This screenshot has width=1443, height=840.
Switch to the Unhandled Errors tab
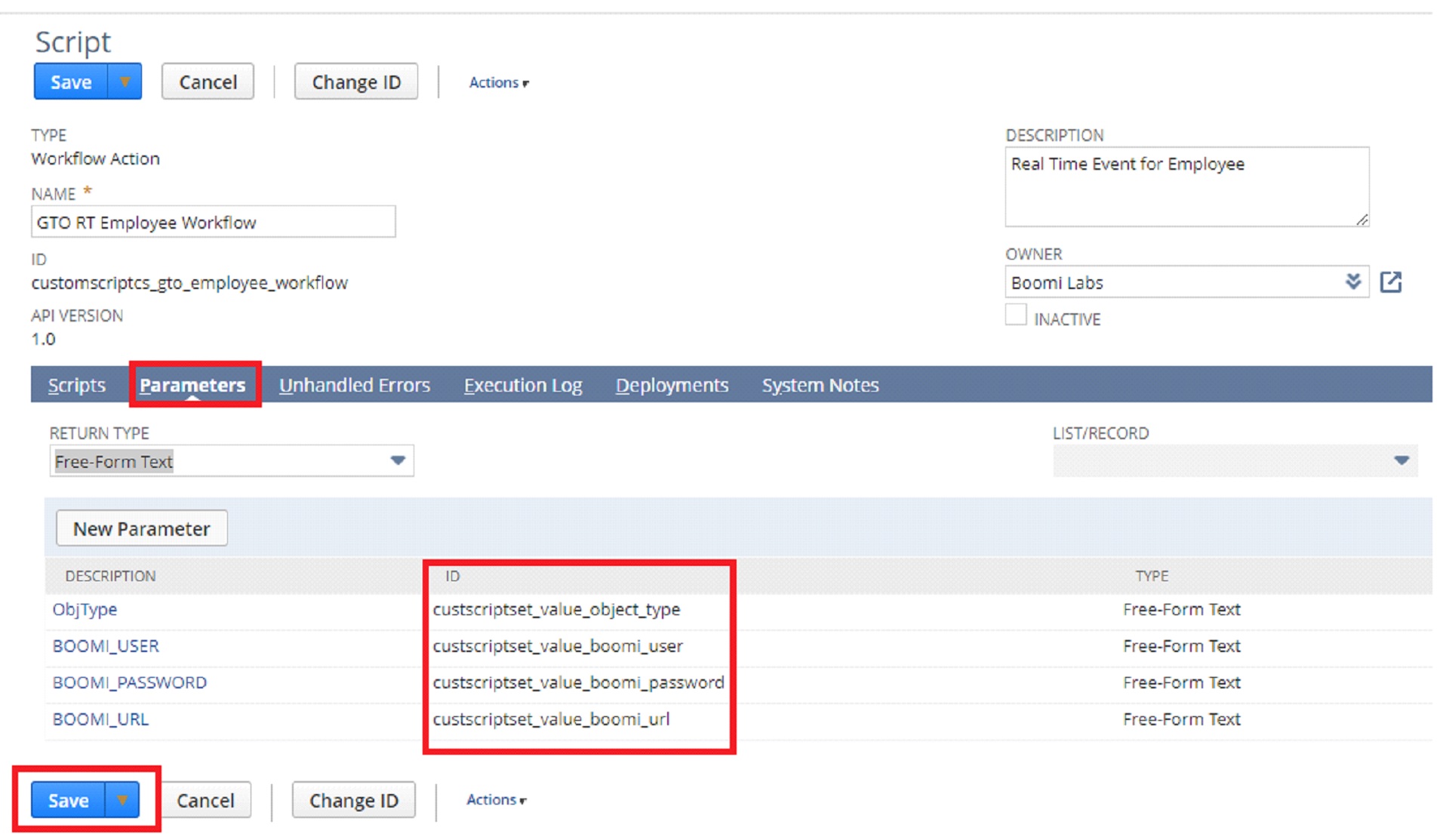pos(354,385)
